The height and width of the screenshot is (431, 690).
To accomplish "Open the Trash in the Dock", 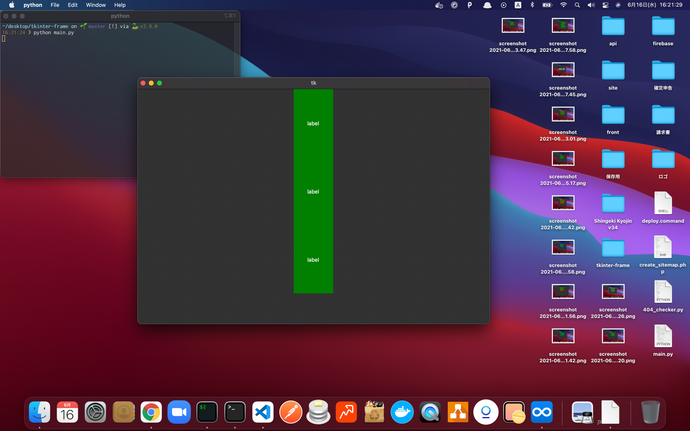I will 650,412.
